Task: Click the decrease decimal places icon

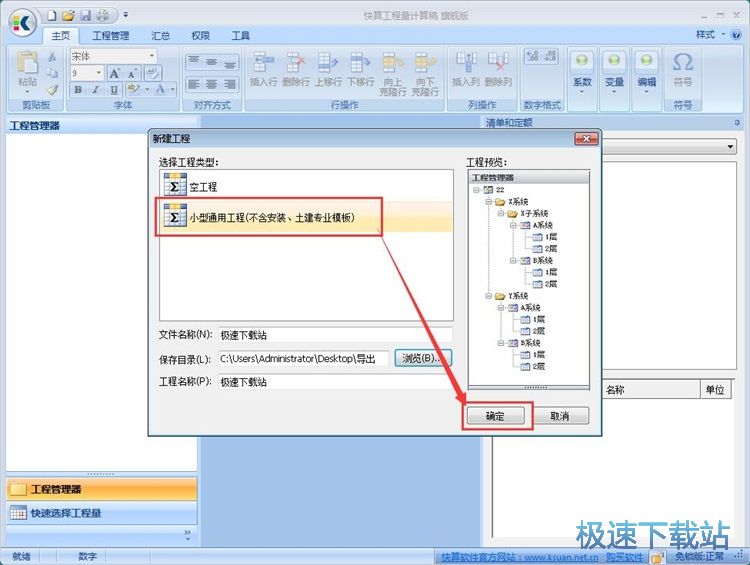Action: pos(551,56)
